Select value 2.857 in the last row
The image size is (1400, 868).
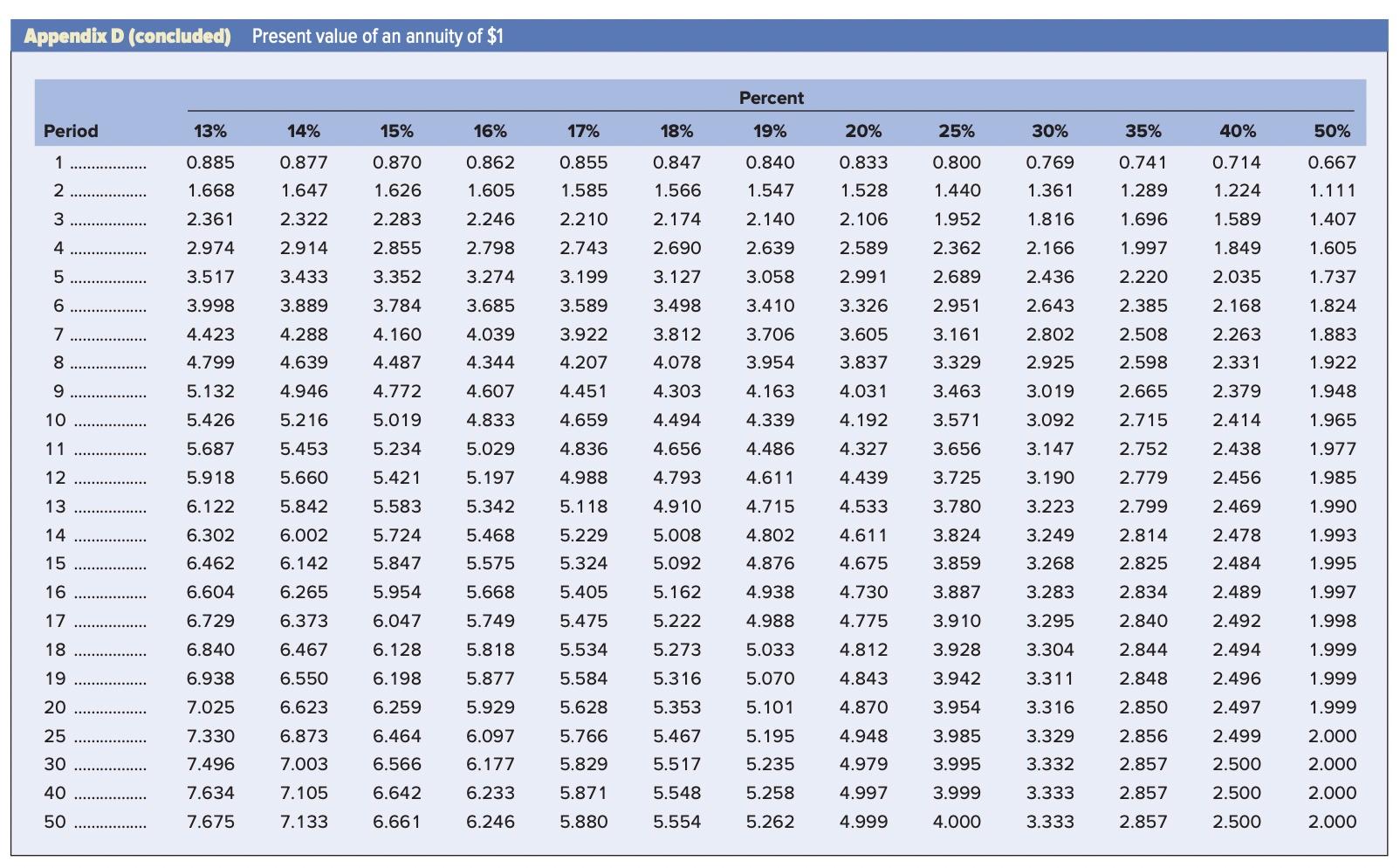[1143, 822]
